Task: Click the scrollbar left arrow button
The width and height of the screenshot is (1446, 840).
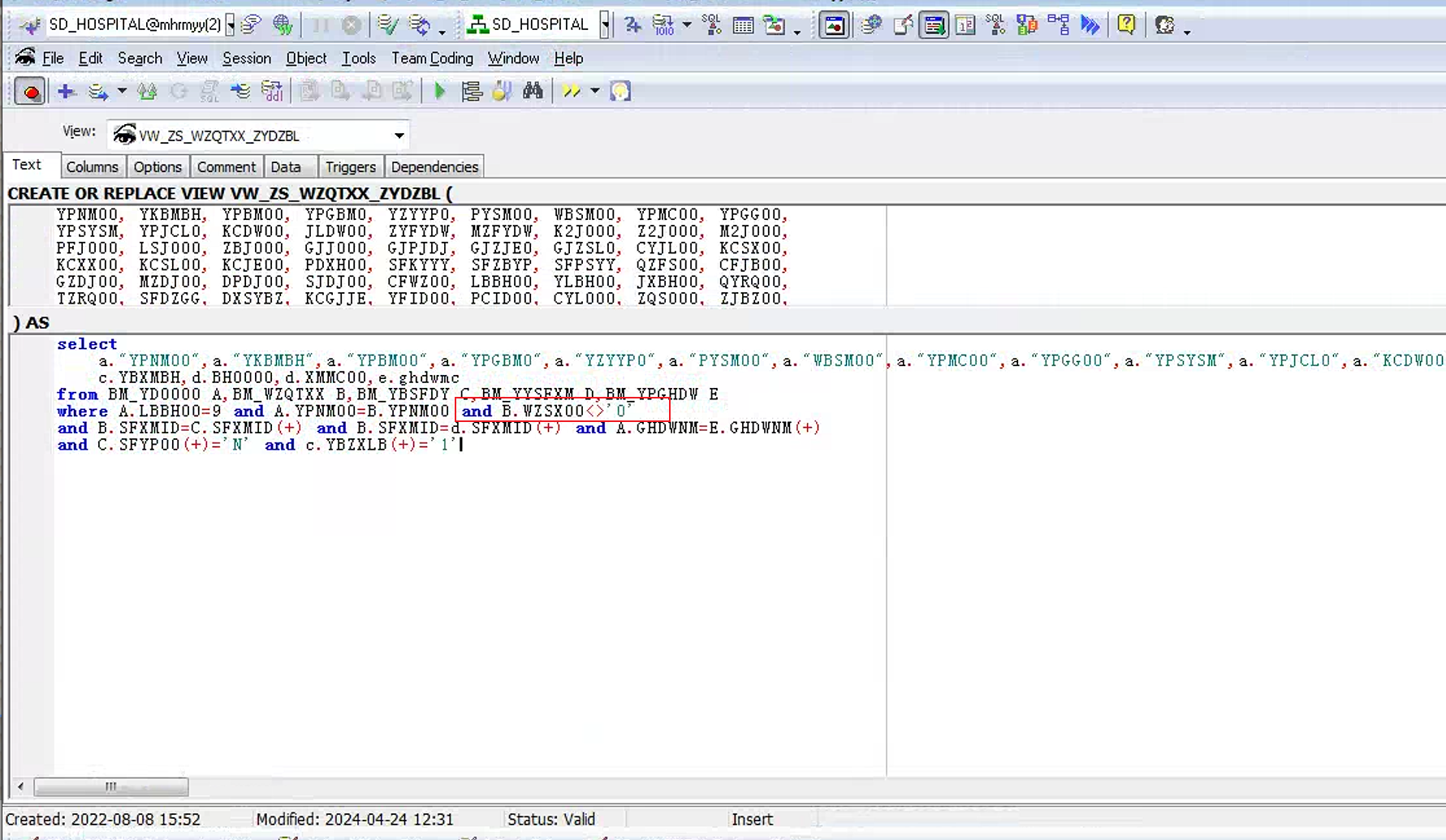Action: point(20,786)
